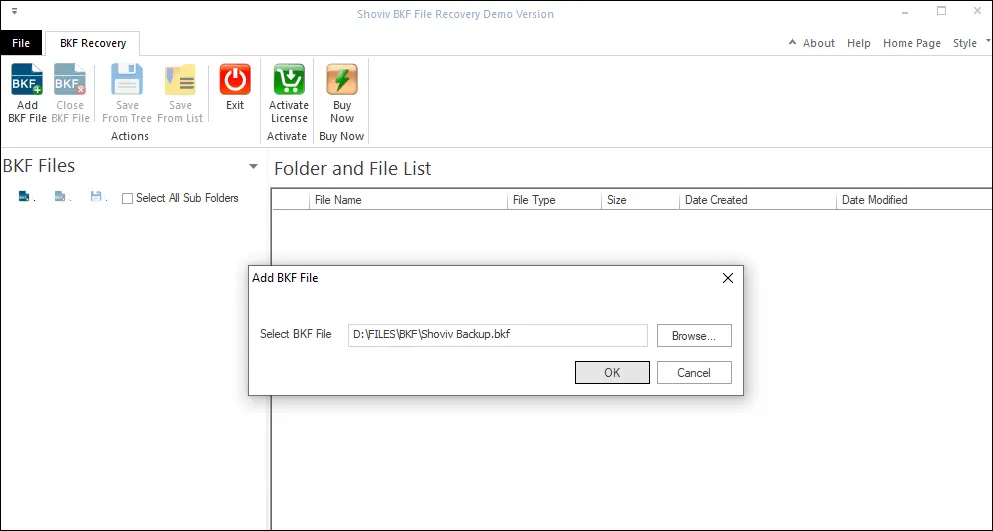Image resolution: width=993 pixels, height=531 pixels.
Task: Click the Save From List icon
Action: pyautogui.click(x=180, y=79)
